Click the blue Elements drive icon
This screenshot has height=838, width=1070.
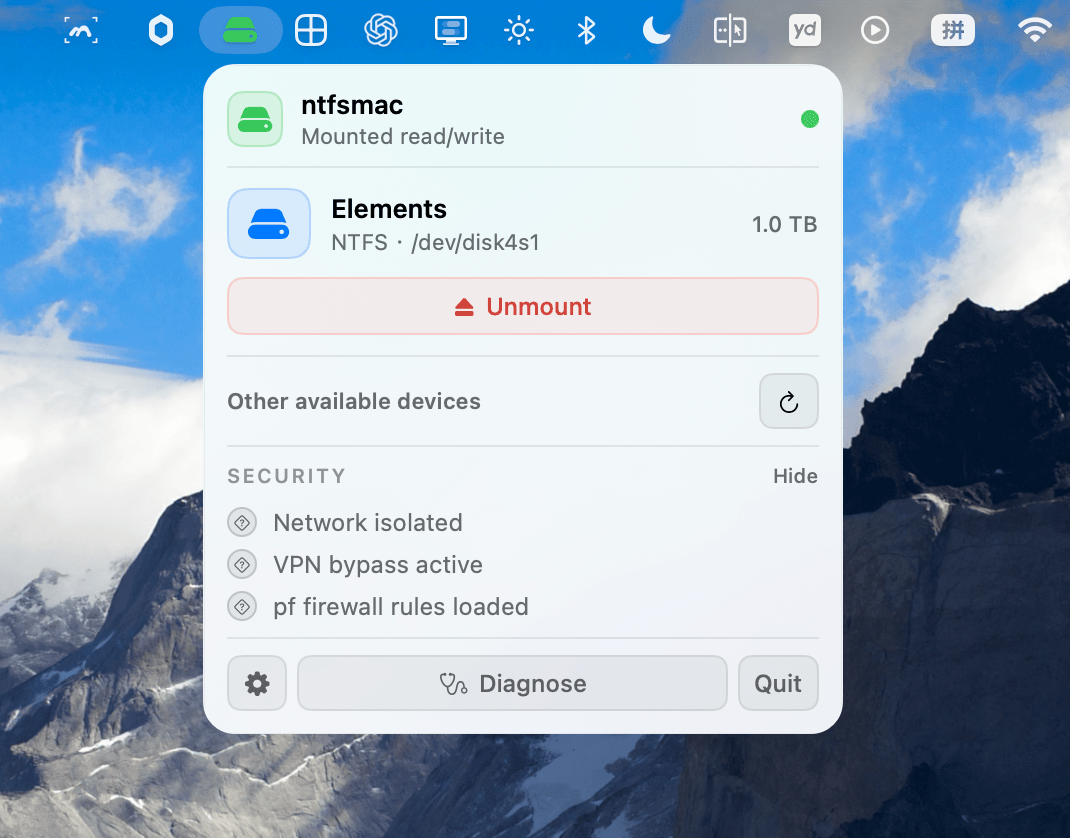[x=269, y=223]
